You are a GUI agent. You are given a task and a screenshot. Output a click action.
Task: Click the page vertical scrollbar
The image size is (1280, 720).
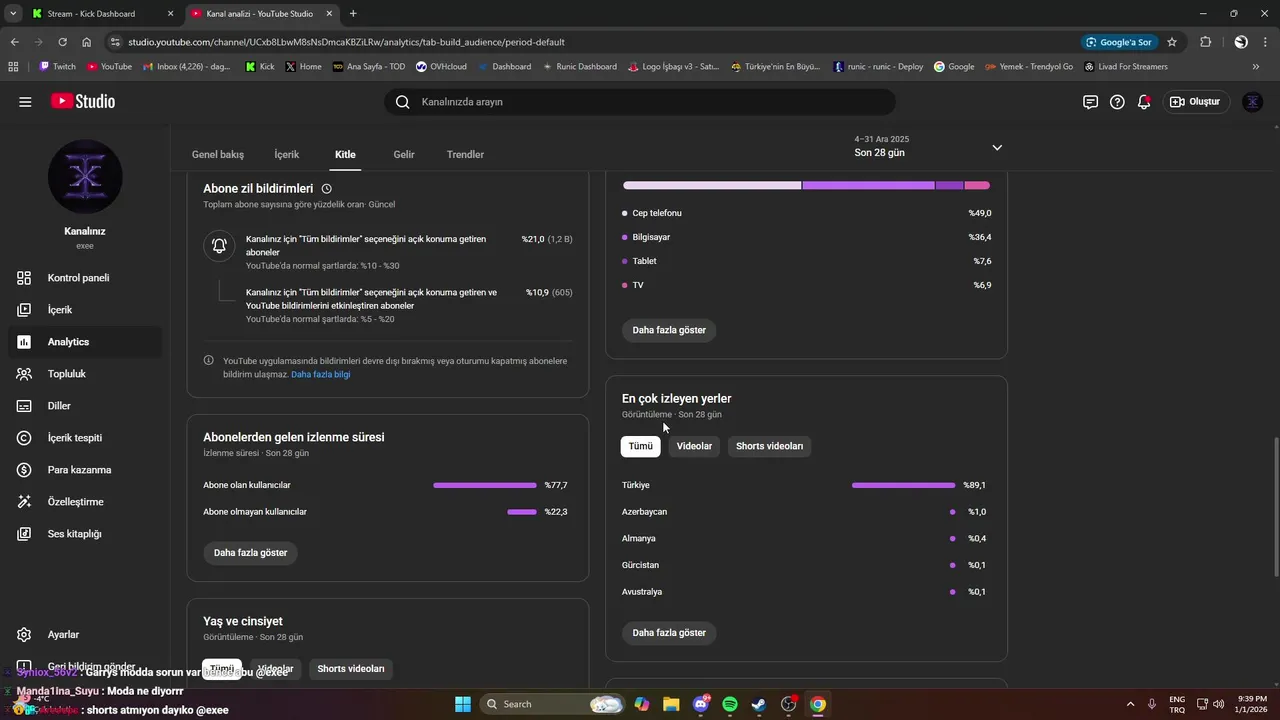[x=1275, y=507]
